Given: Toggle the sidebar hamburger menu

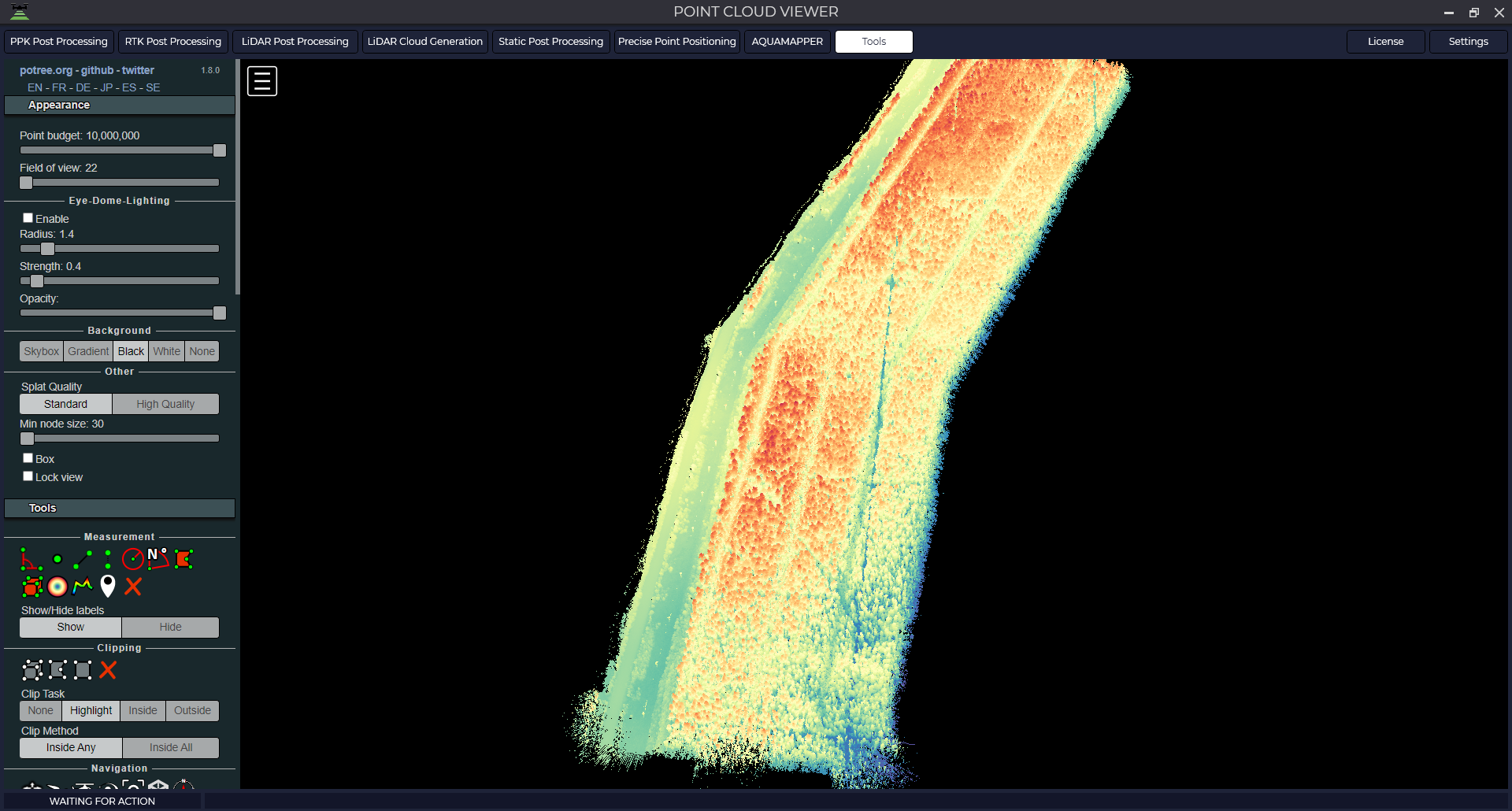Looking at the screenshot, I should pyautogui.click(x=262, y=81).
